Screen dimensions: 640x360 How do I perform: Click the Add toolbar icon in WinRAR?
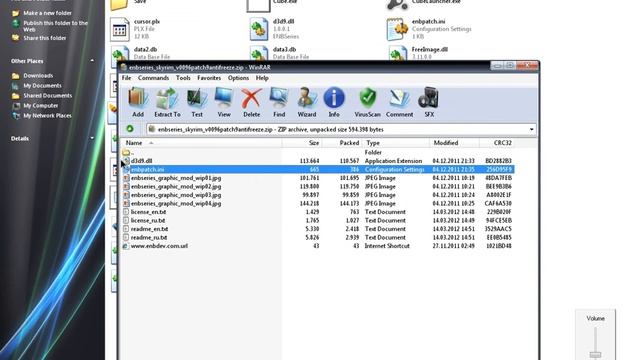pos(138,98)
